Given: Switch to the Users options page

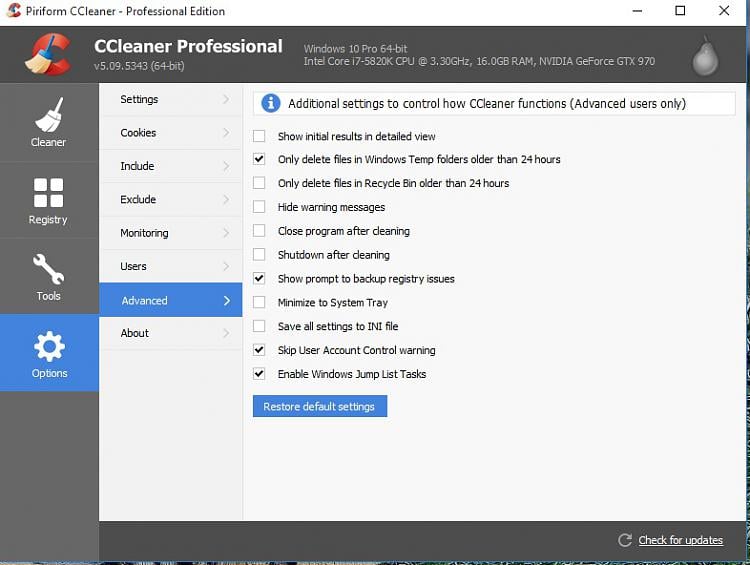Looking at the screenshot, I should coord(171,266).
